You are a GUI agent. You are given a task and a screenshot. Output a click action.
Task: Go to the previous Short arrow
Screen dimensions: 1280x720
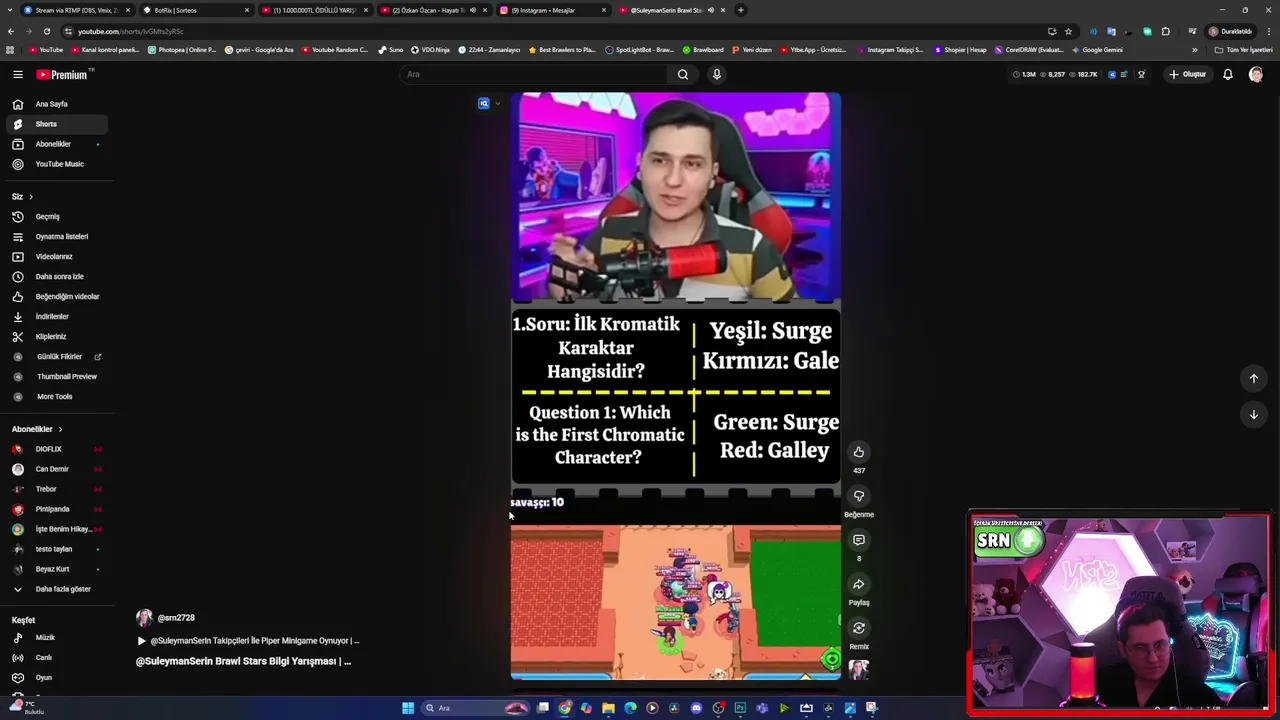pyautogui.click(x=1253, y=378)
